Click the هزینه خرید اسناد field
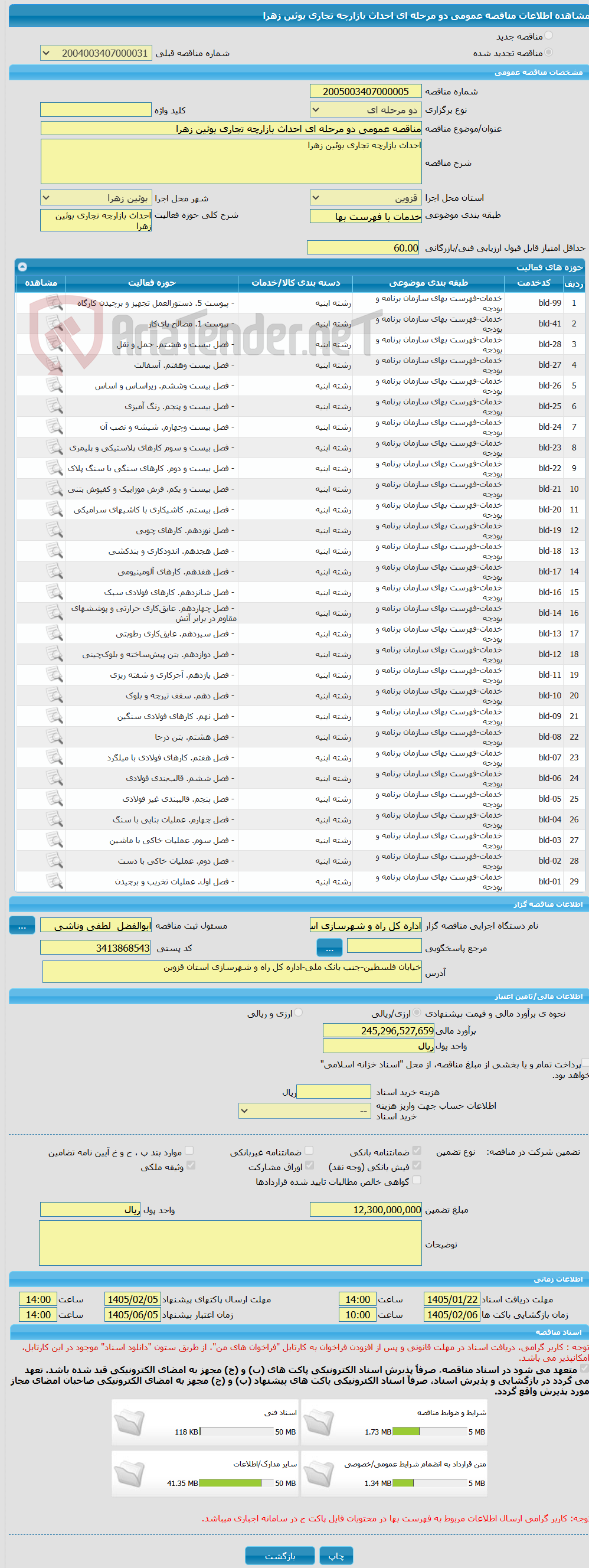Image resolution: width=589 pixels, height=1568 pixels. (333, 1092)
